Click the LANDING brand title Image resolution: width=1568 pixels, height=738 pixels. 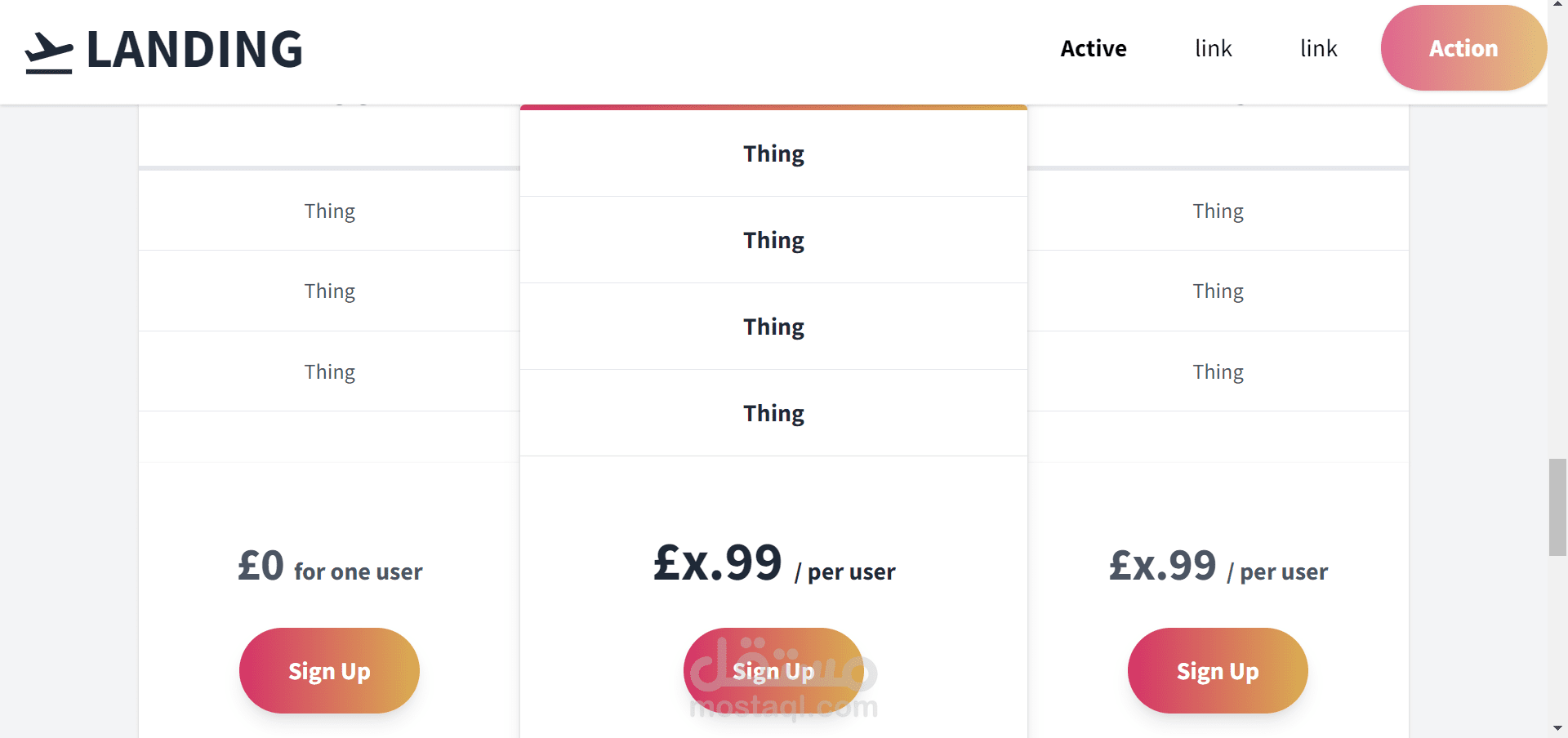click(194, 50)
